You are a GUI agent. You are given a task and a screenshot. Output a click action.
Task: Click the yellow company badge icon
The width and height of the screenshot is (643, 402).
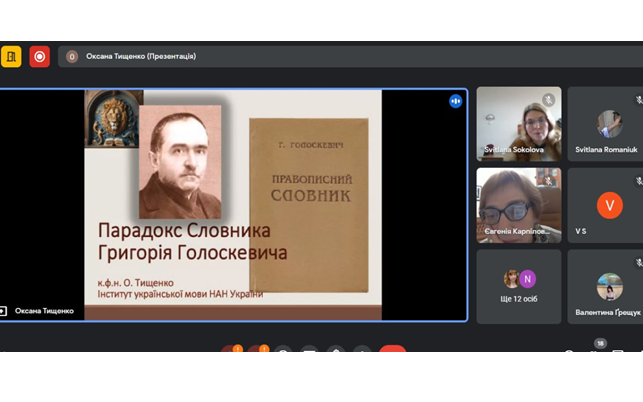11,57
